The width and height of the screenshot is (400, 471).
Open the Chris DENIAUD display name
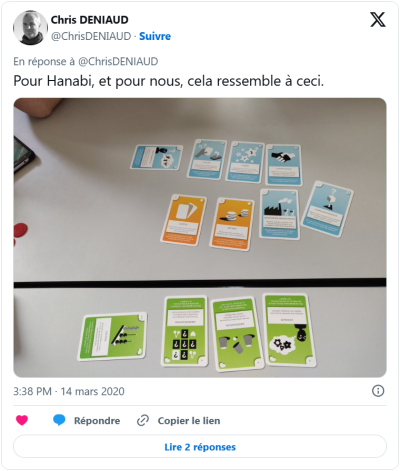pos(89,20)
